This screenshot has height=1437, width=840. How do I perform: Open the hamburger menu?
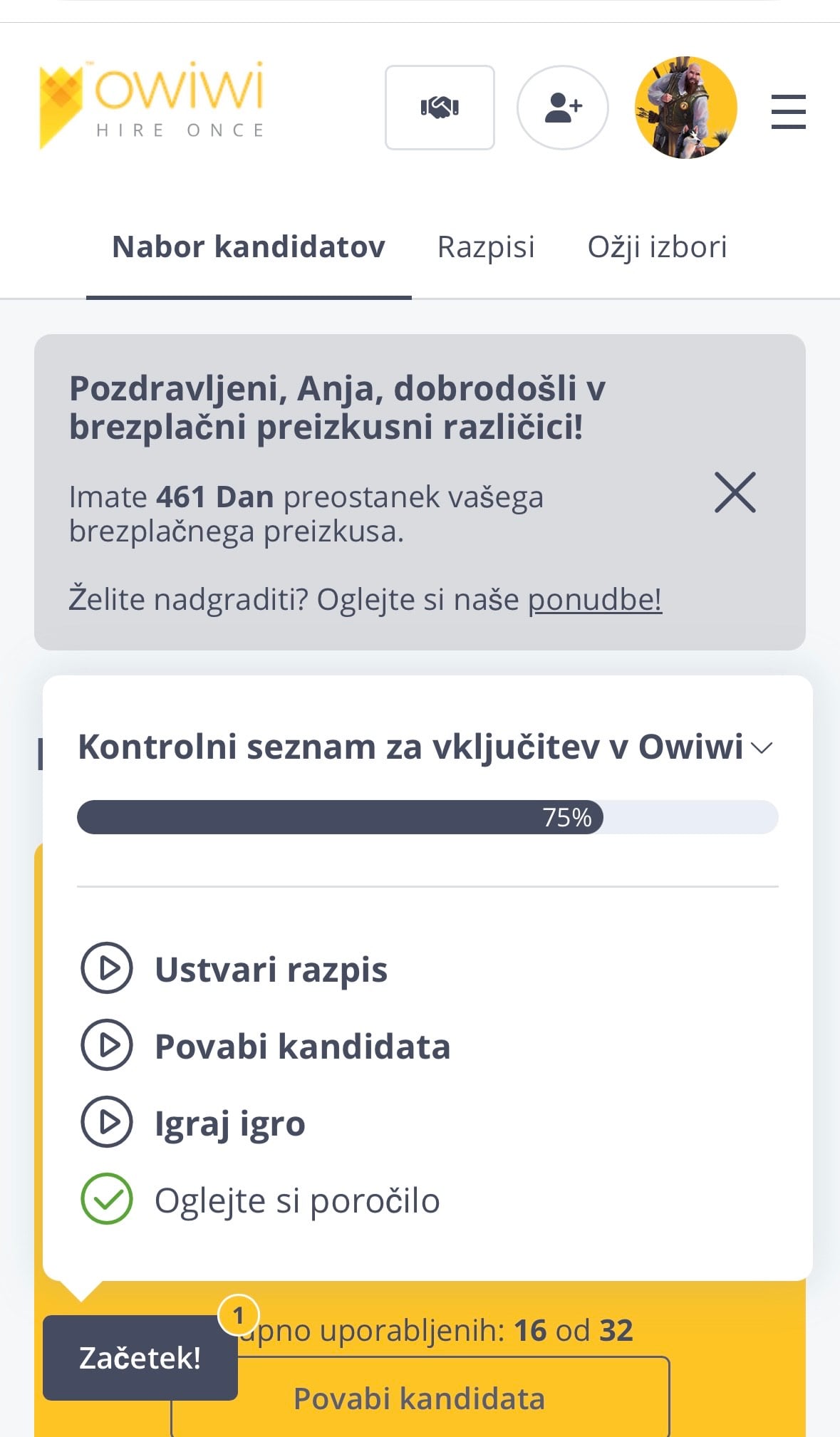788,112
